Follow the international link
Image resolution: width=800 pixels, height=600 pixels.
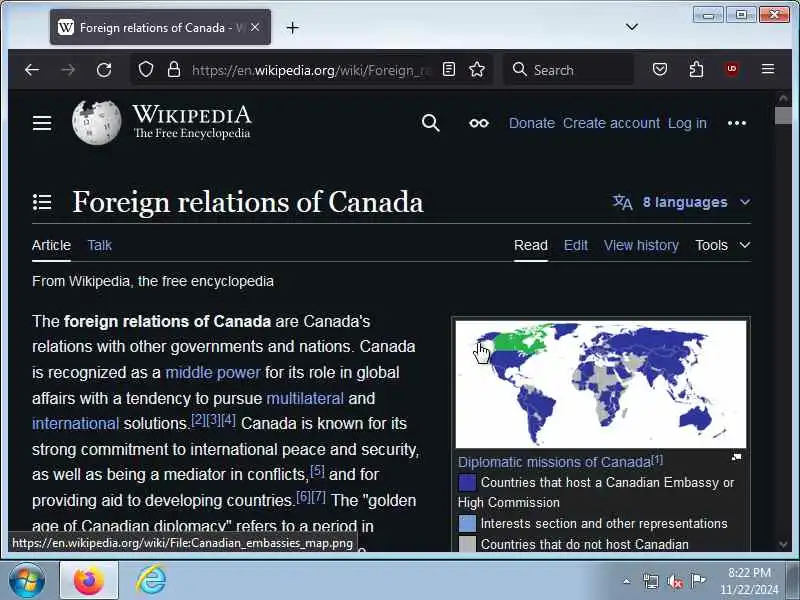[x=76, y=423]
